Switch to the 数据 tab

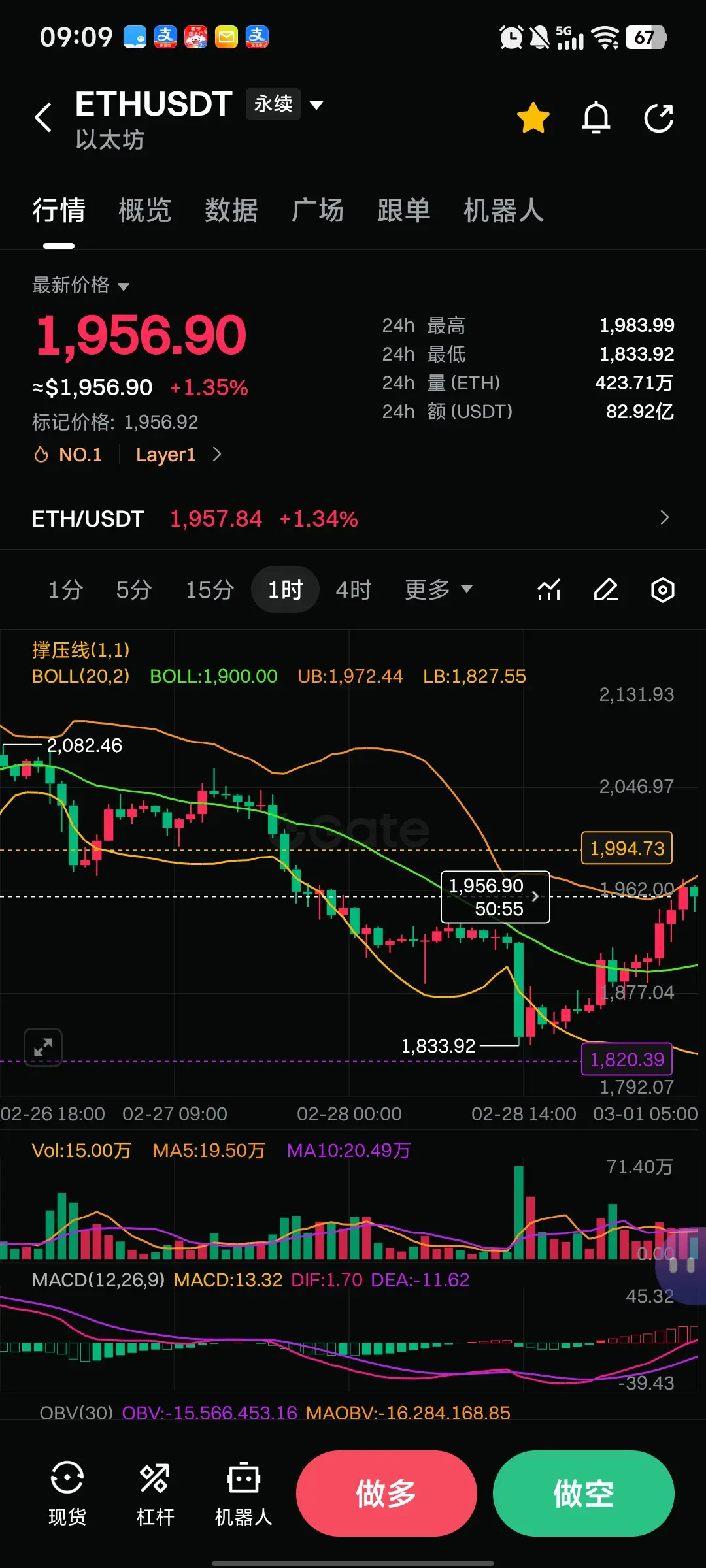coord(231,210)
